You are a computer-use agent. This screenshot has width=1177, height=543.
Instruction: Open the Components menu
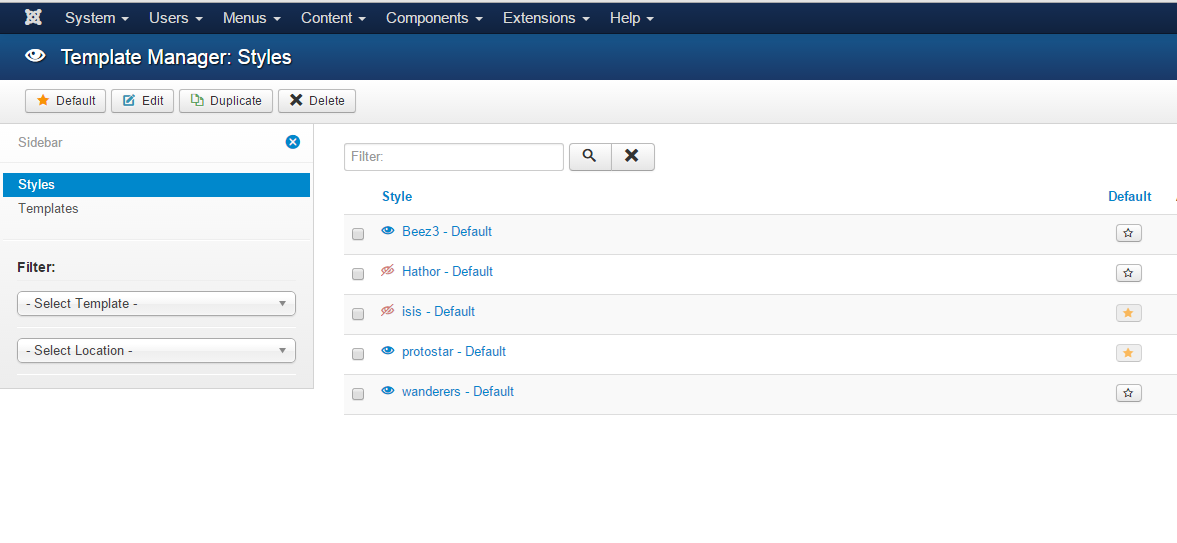(434, 18)
